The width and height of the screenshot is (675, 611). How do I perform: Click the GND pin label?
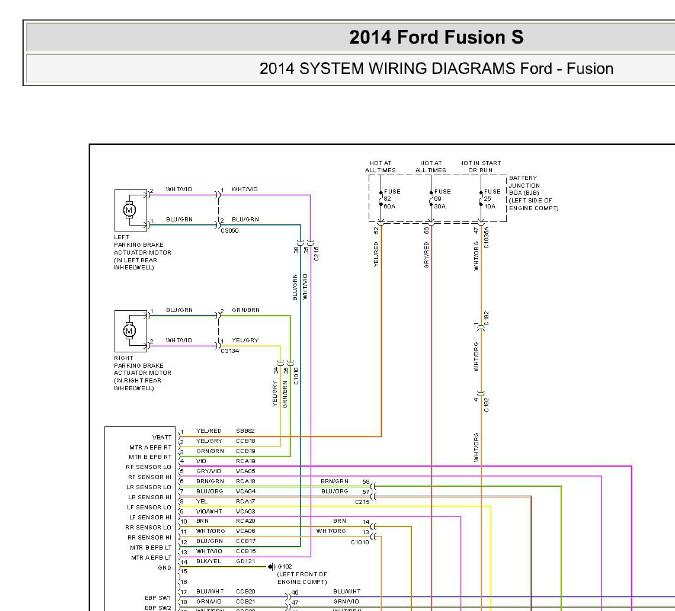(164, 568)
